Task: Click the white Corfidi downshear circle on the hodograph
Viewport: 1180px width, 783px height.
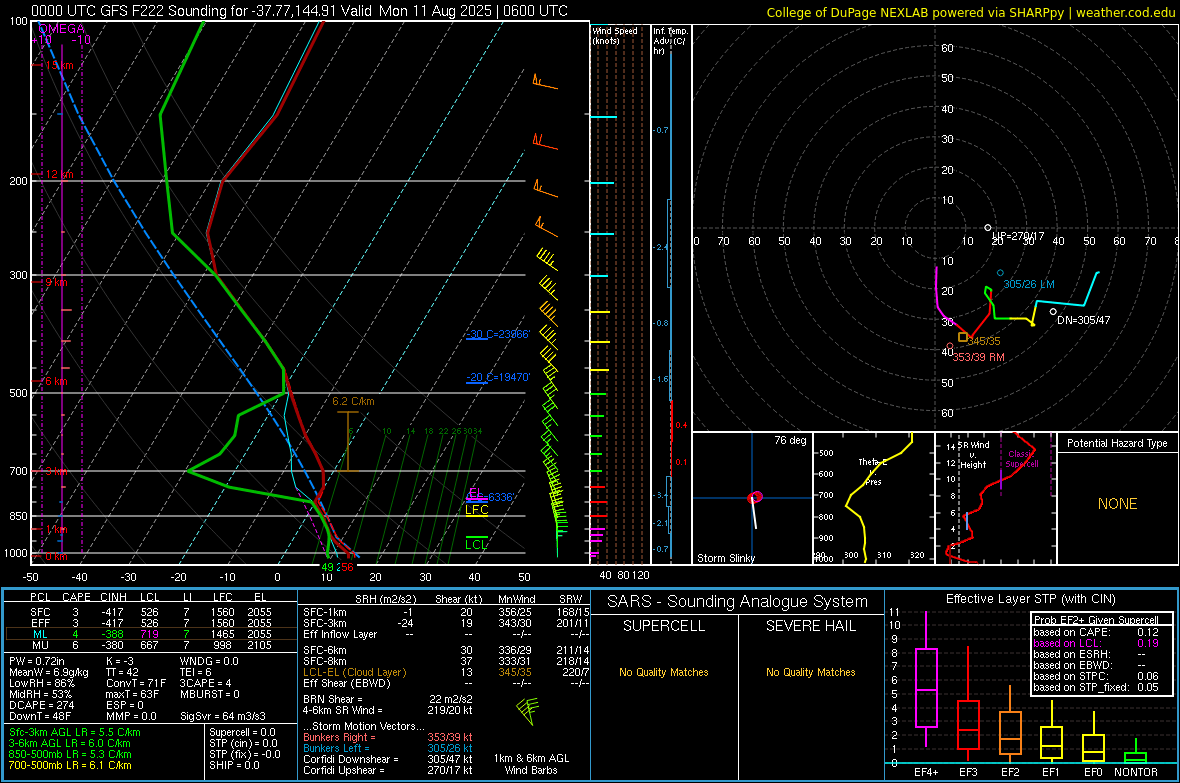Action: 1053,312
